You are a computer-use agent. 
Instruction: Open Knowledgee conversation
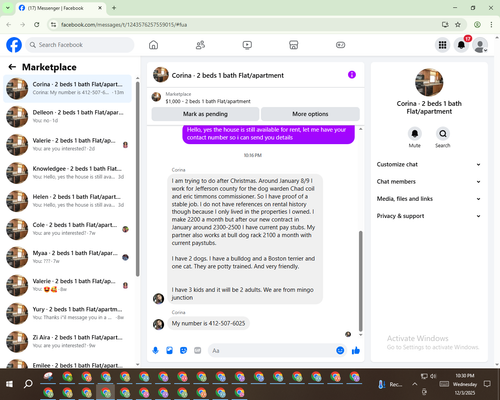[67, 173]
